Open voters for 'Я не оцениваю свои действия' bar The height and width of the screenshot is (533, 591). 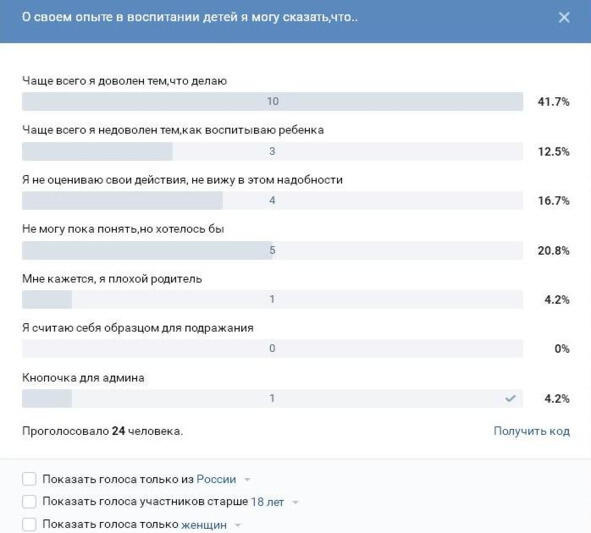click(273, 201)
